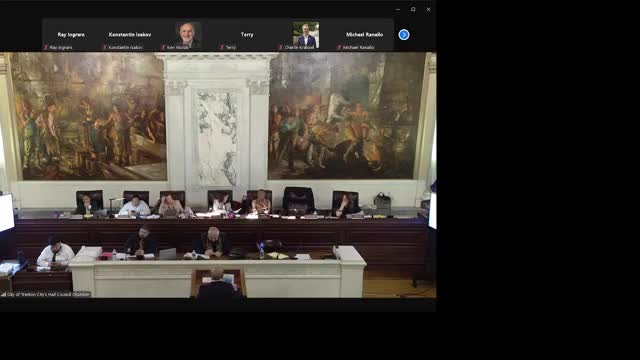Minimize the Zoom meeting window

398,9
